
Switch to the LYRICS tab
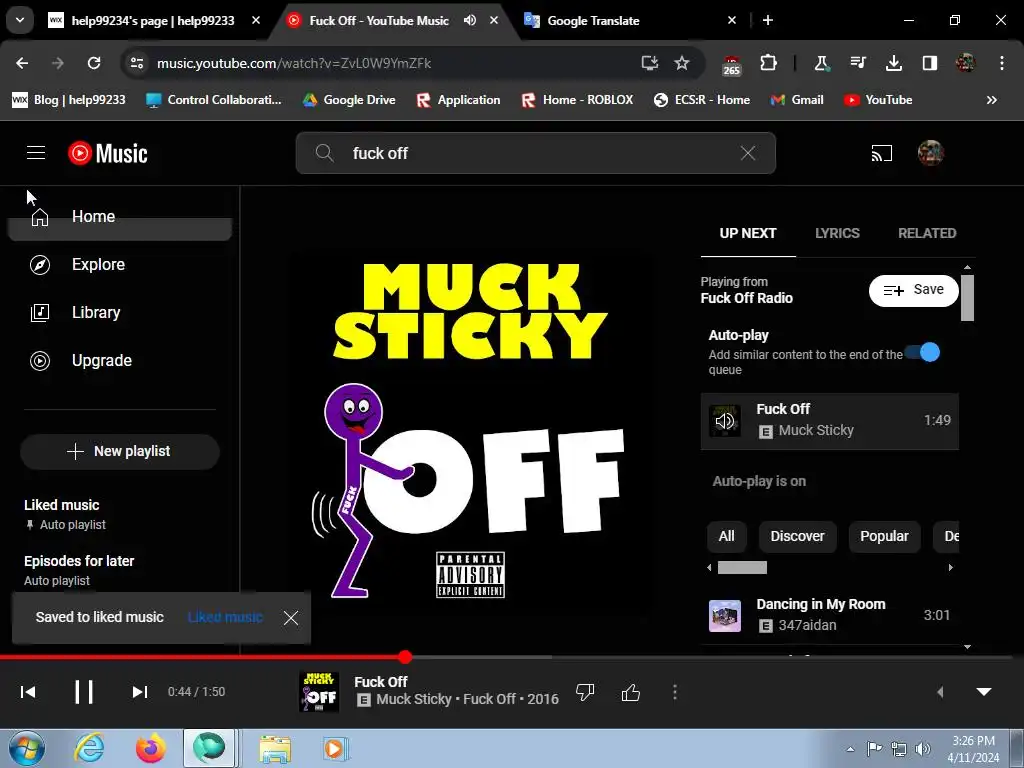pos(837,233)
